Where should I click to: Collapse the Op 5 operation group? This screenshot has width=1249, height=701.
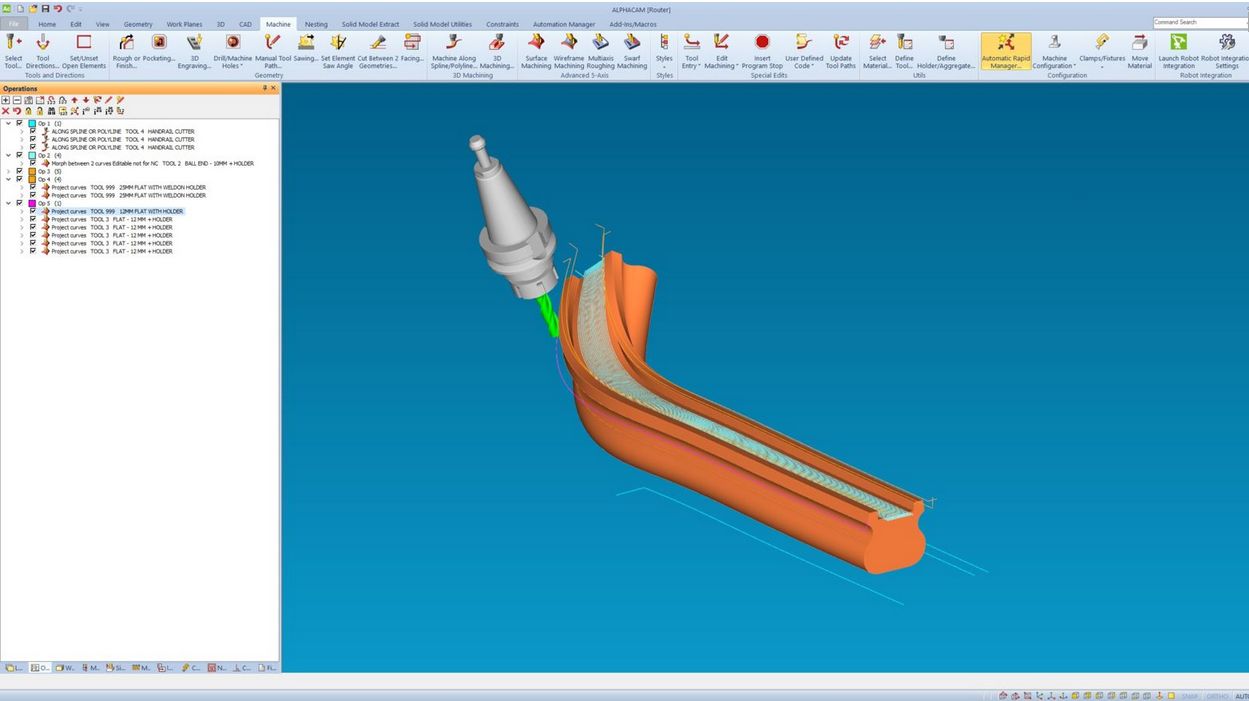[x=8, y=203]
